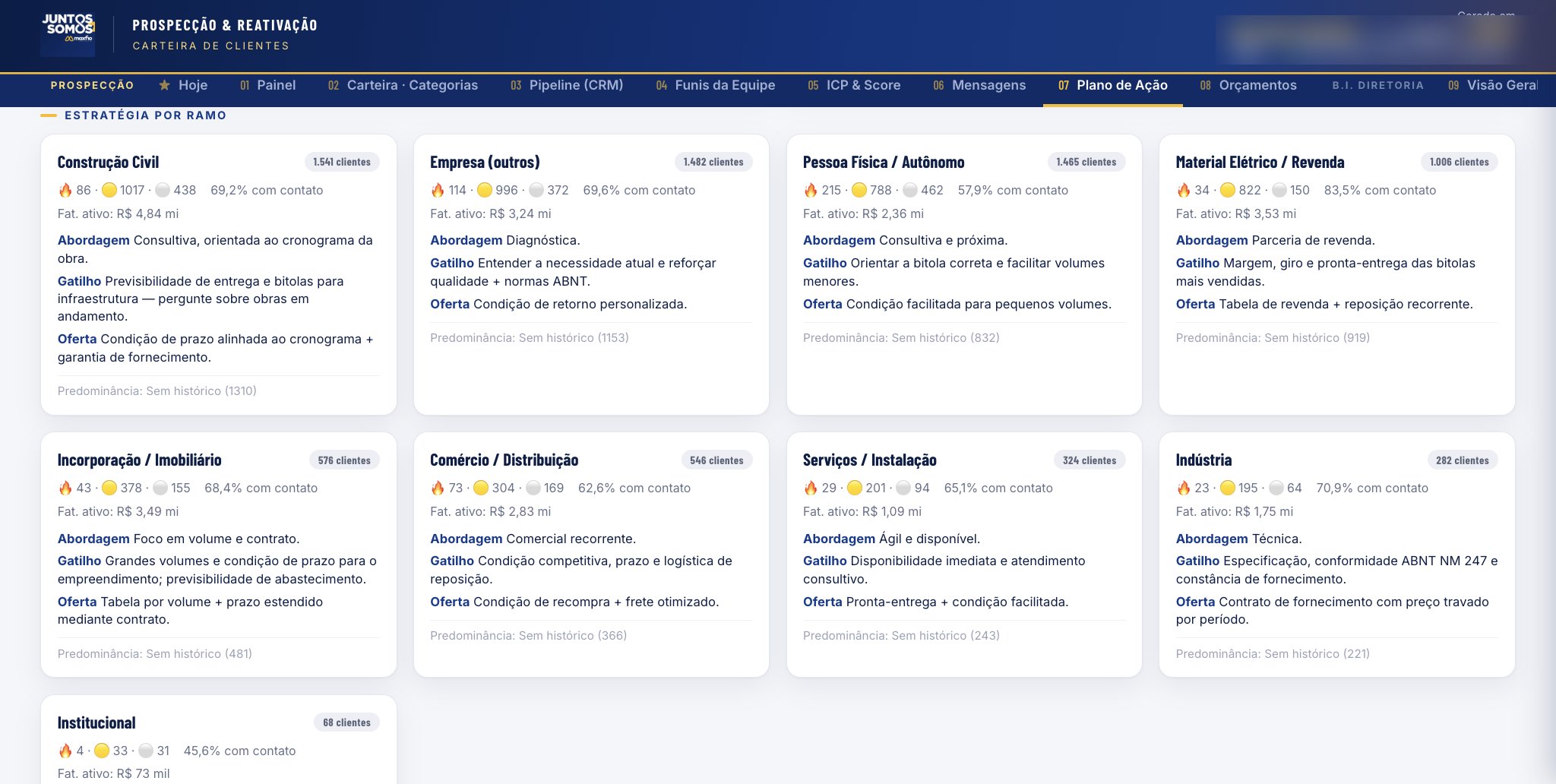1556x784 pixels.
Task: Open the 08 Orçamentos tab
Action: [1248, 85]
